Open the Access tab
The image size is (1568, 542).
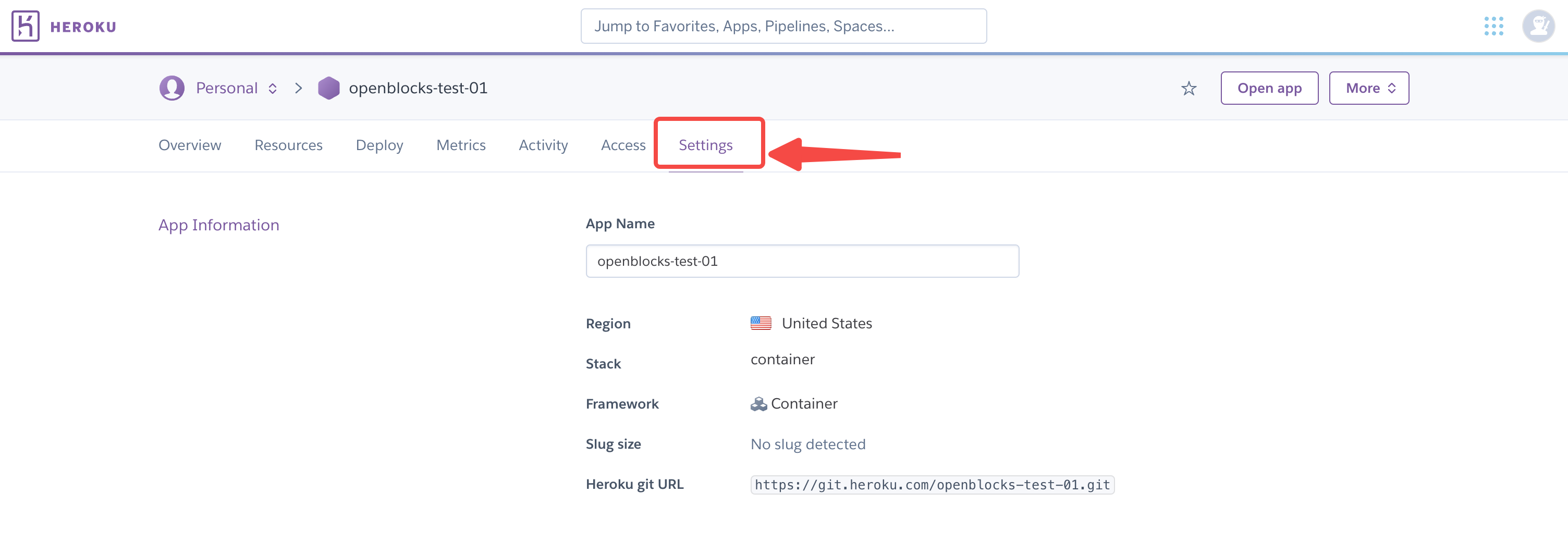[623, 145]
